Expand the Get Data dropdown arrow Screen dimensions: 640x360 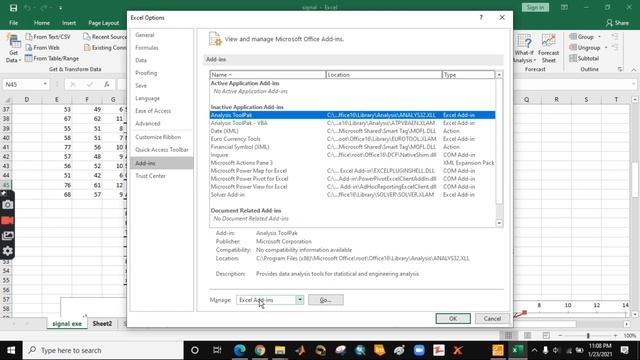20,60
